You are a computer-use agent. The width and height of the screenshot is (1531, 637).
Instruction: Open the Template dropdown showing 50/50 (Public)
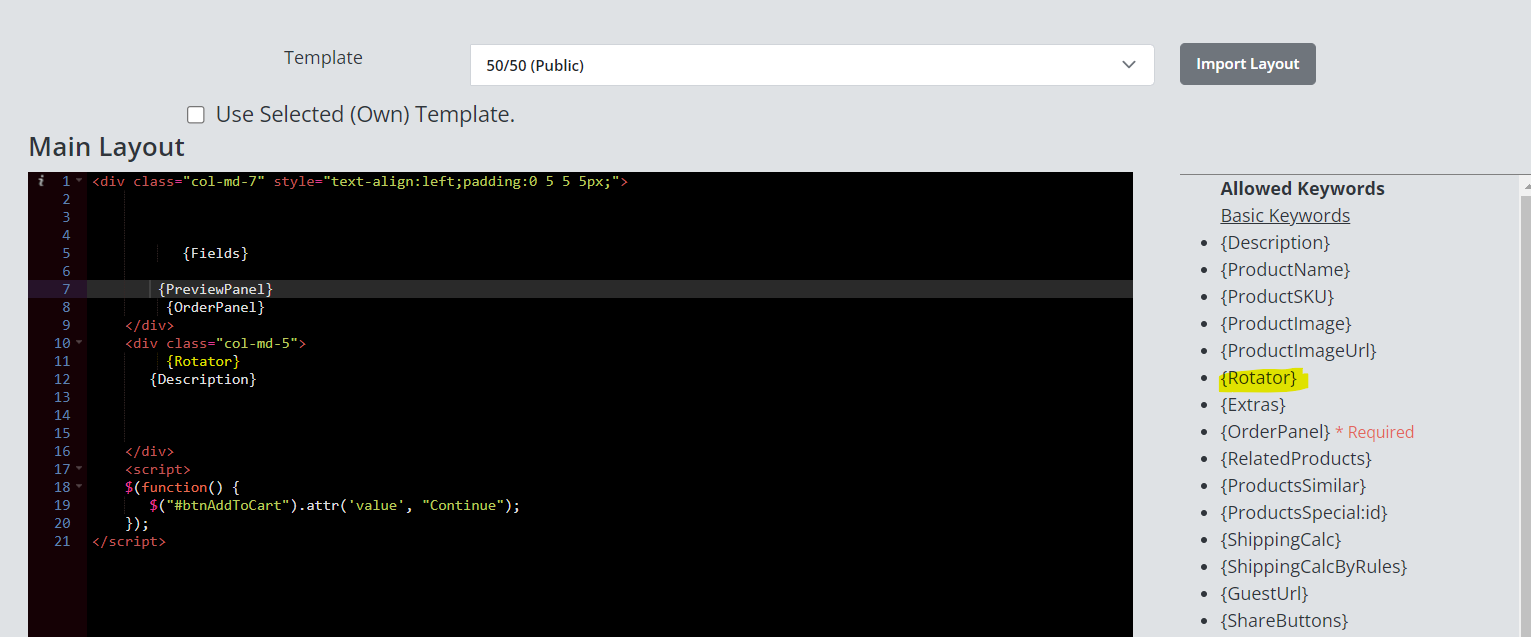click(812, 65)
